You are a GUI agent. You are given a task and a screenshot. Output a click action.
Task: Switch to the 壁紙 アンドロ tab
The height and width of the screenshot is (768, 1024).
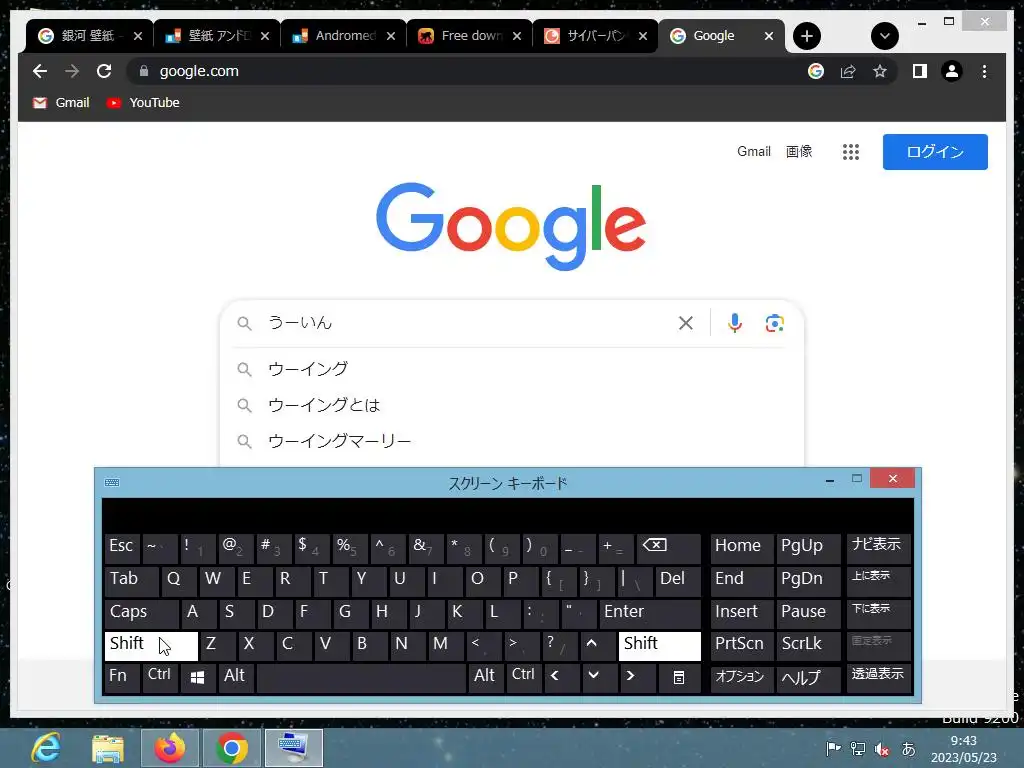(217, 36)
